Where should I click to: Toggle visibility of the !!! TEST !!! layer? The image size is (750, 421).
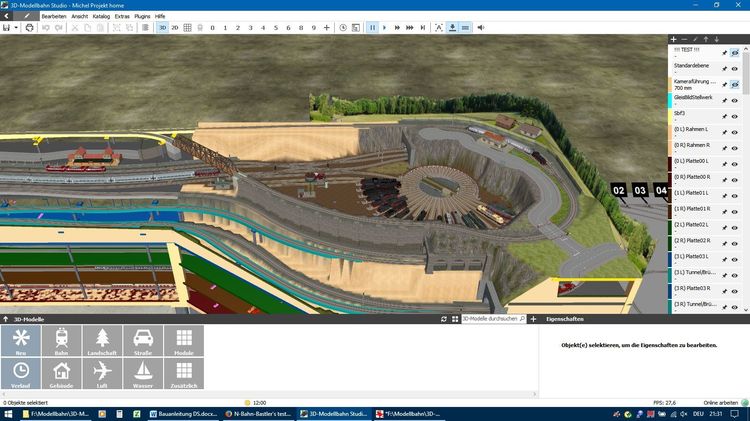coord(735,53)
